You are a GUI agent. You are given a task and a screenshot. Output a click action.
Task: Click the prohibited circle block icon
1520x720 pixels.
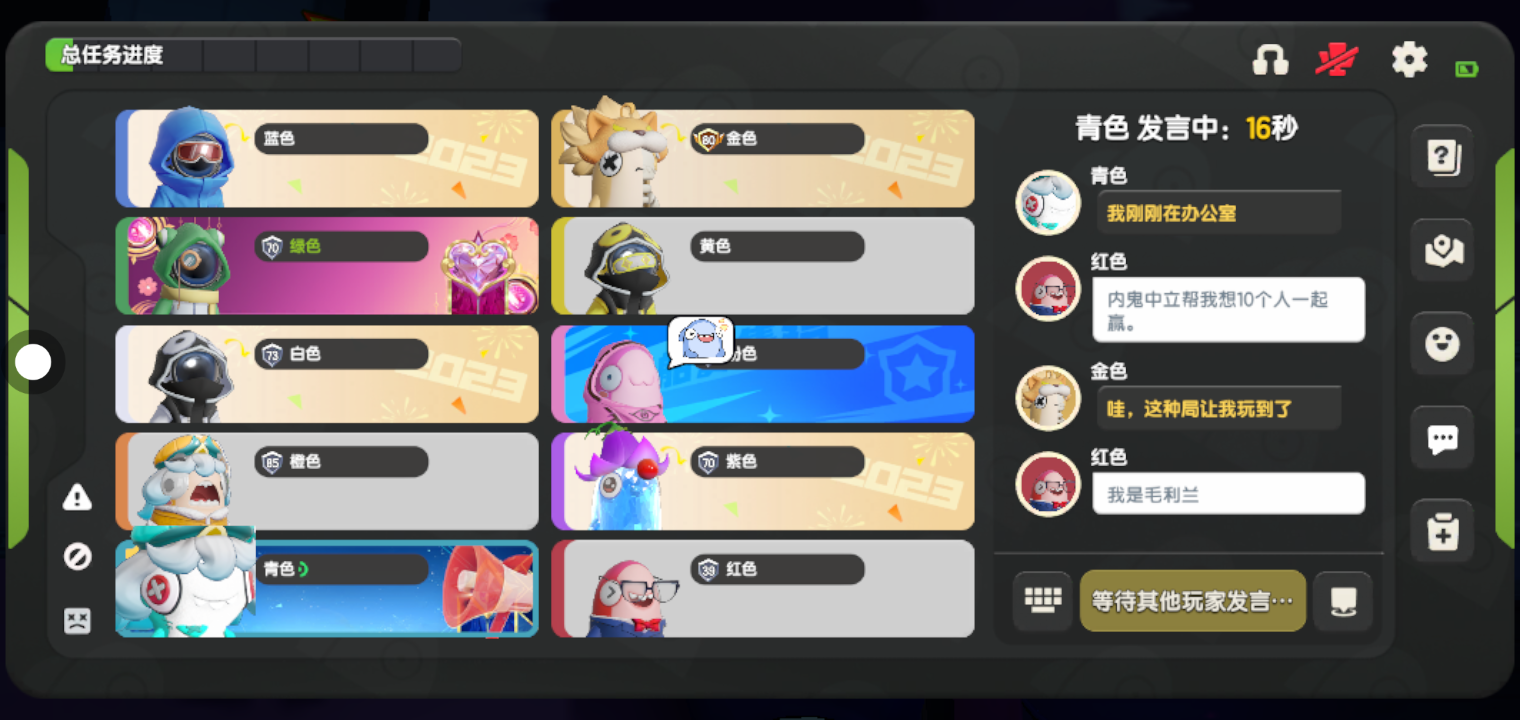(x=77, y=557)
